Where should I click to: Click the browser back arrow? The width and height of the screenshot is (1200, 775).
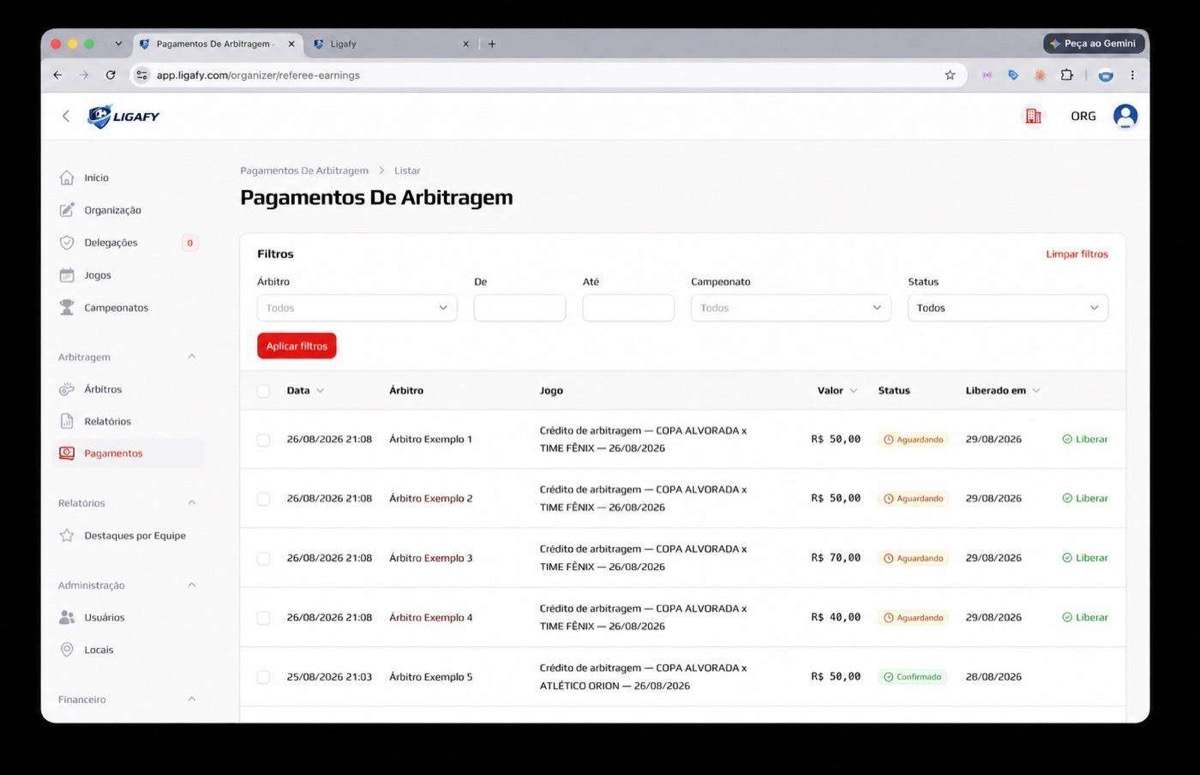[x=57, y=75]
